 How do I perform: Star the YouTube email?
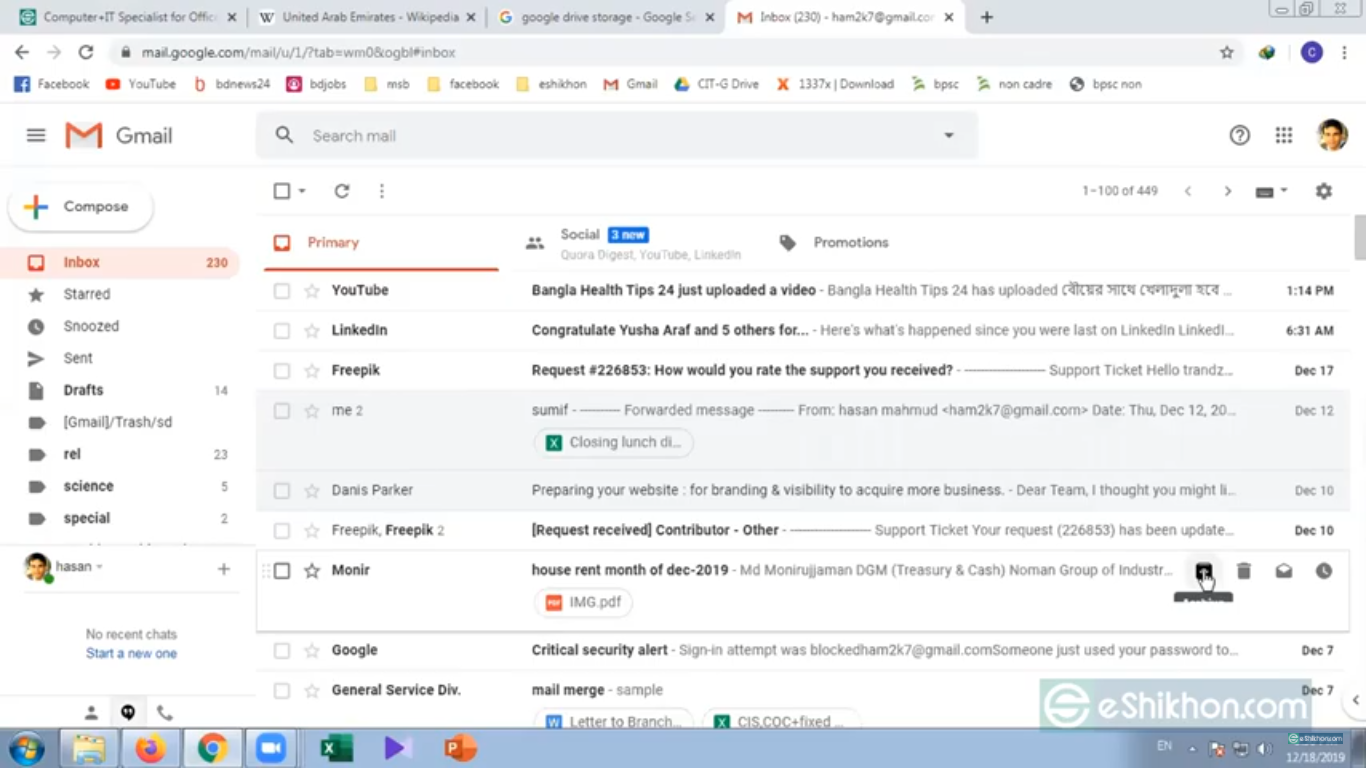click(x=312, y=291)
